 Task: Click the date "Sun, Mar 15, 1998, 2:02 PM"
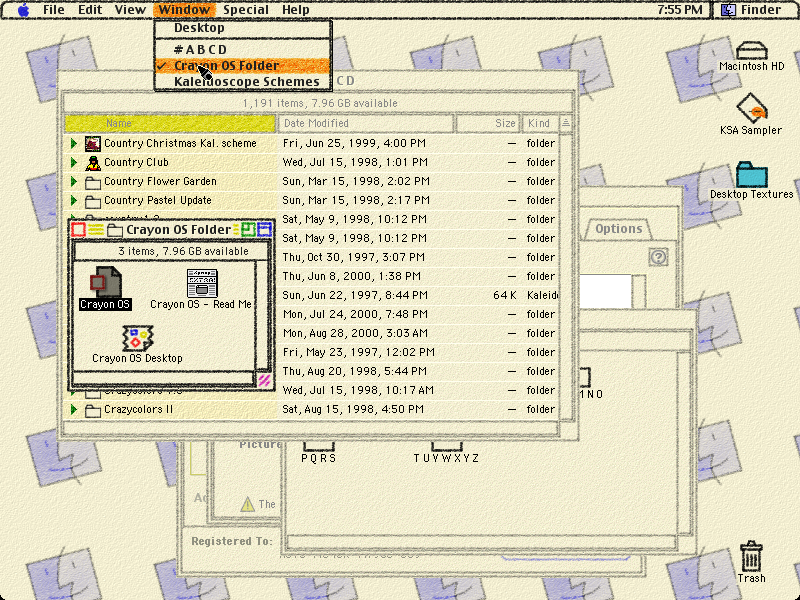[x=356, y=181]
